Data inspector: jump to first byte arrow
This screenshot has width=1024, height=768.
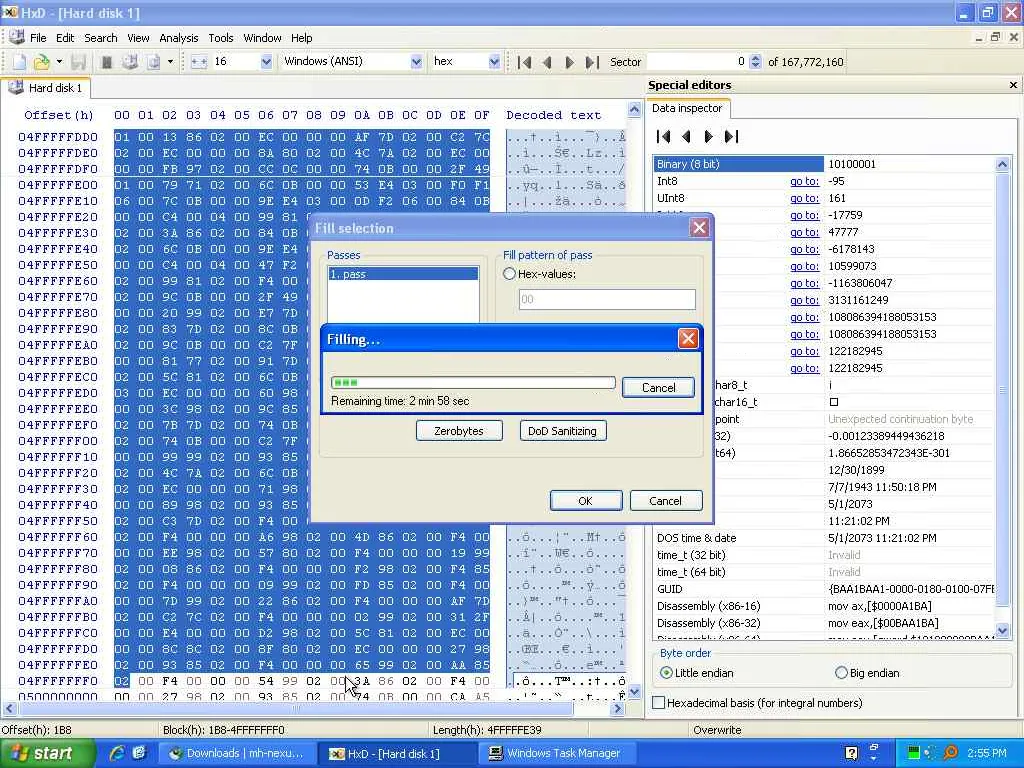pos(664,136)
